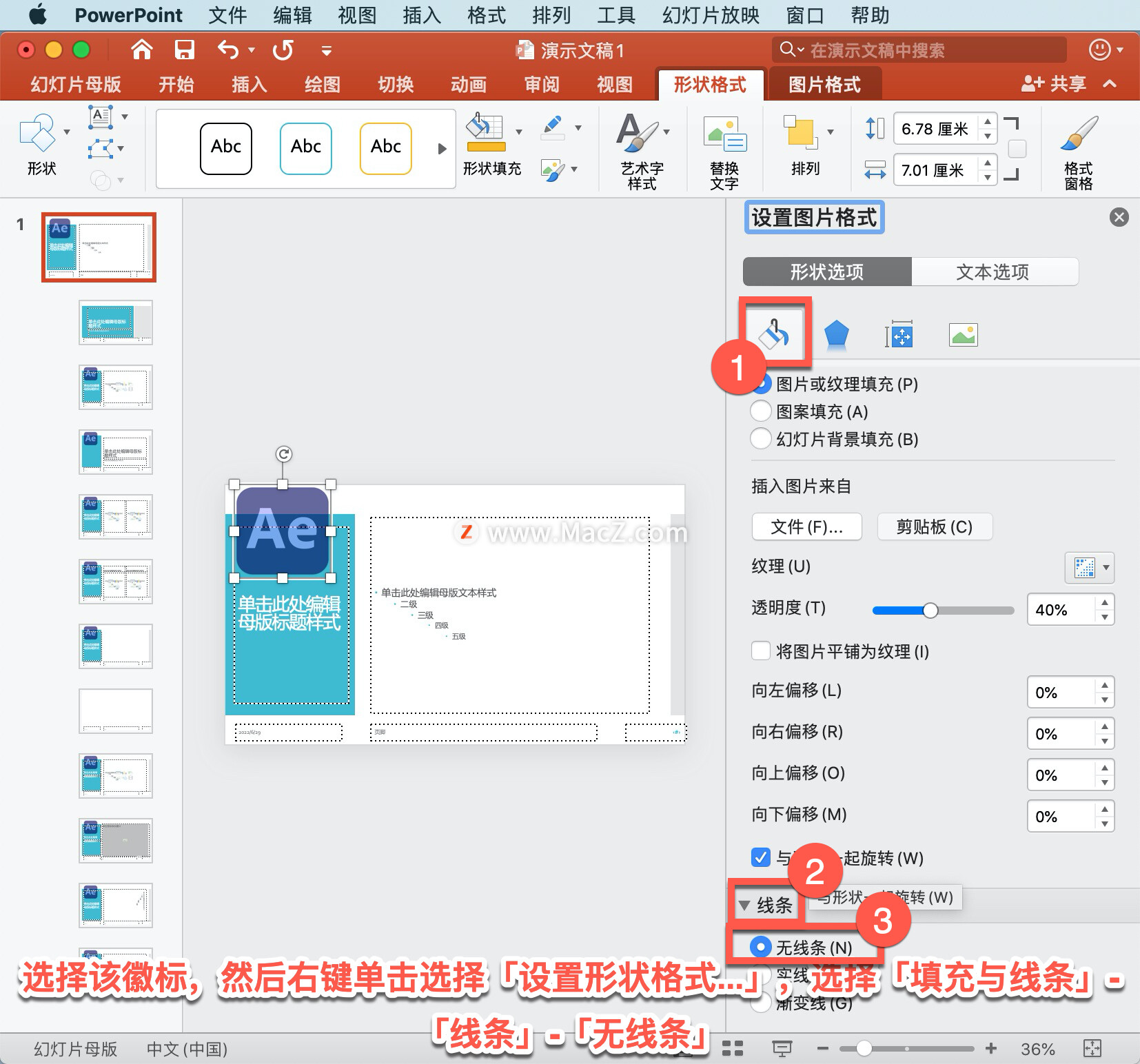Click the 格式窗格 format pane icon
1140x1064 pixels.
coord(1079,133)
